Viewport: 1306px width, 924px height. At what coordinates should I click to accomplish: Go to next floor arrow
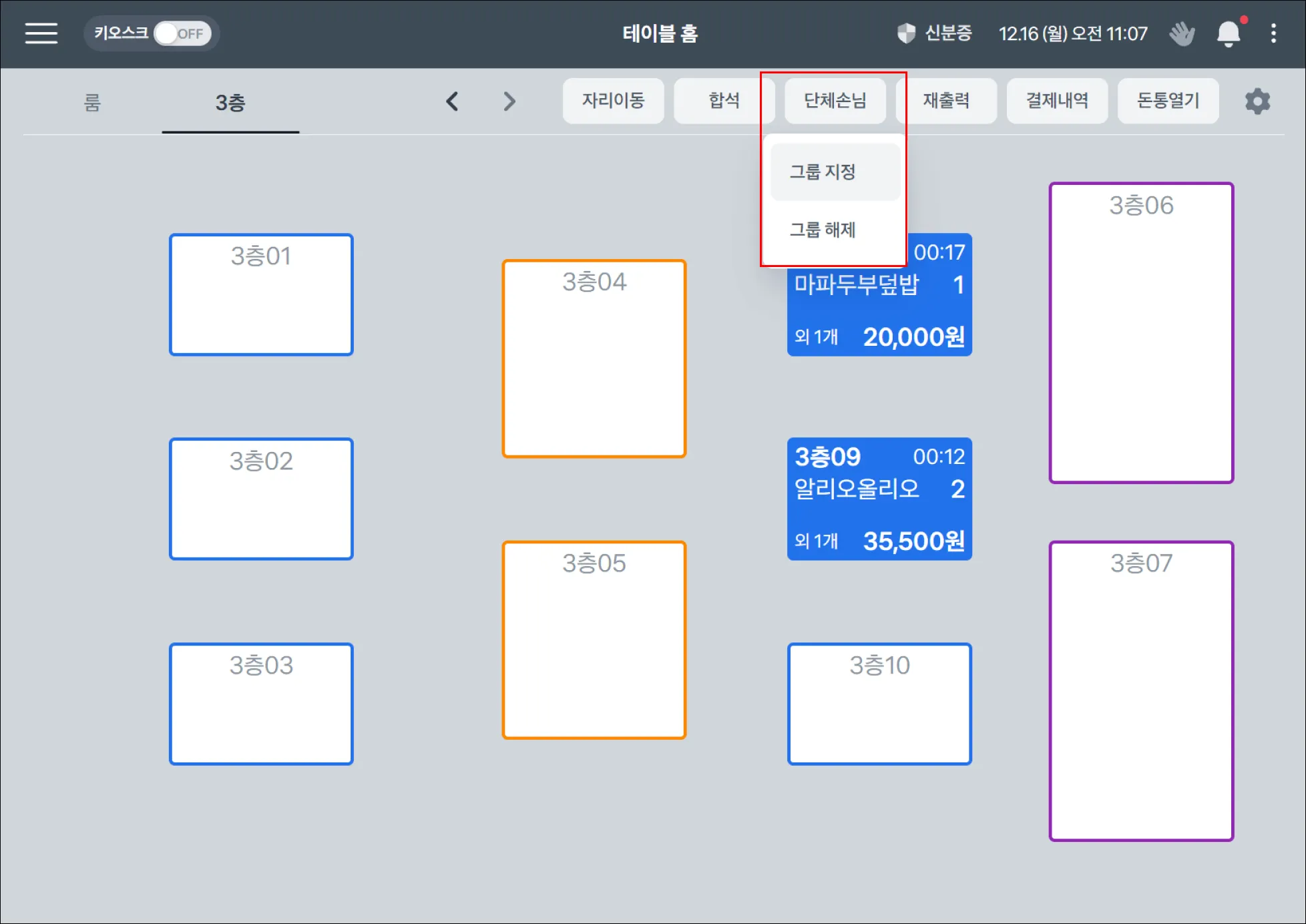coord(509,101)
